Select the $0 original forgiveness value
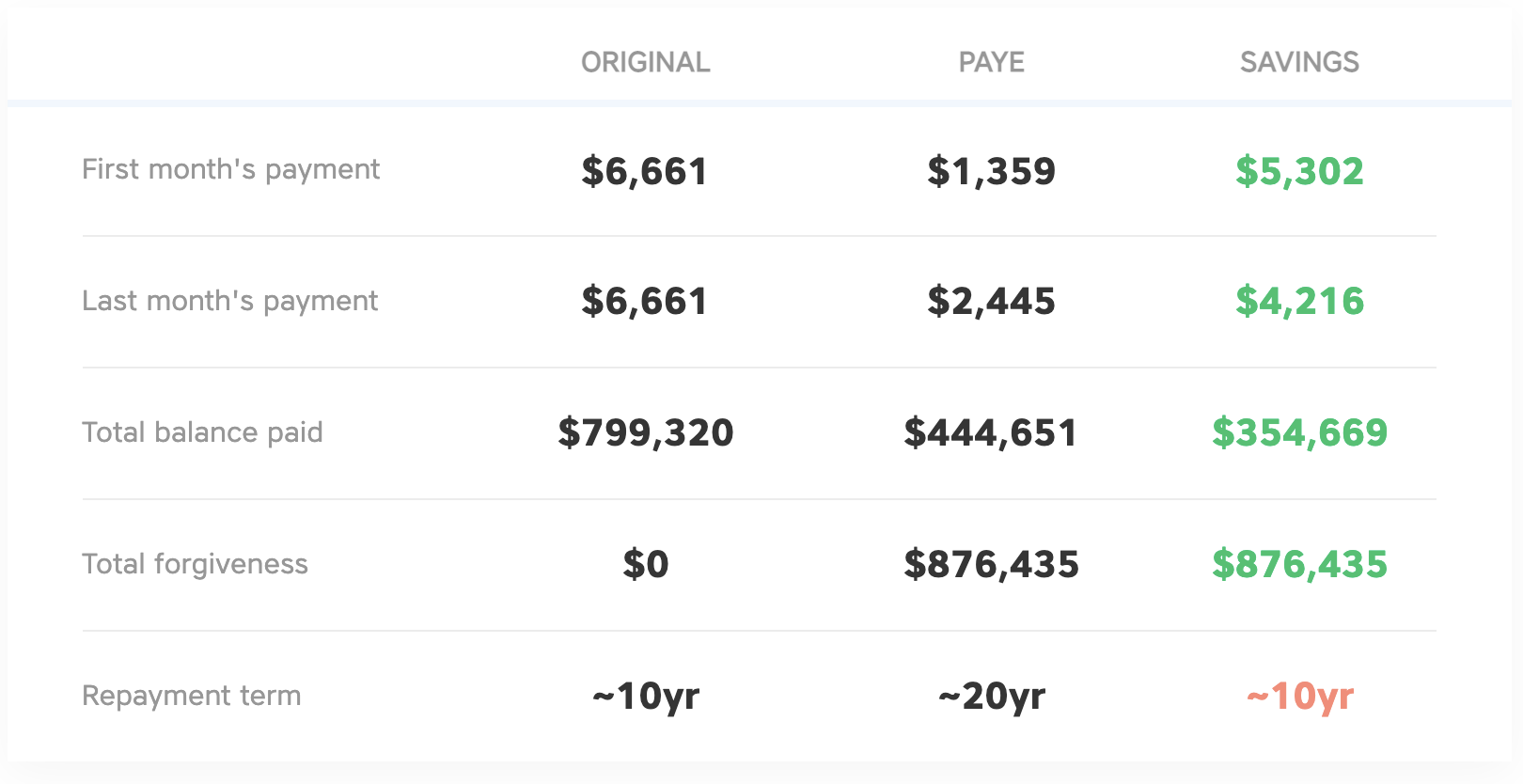This screenshot has width=1523, height=784. pyautogui.click(x=645, y=564)
